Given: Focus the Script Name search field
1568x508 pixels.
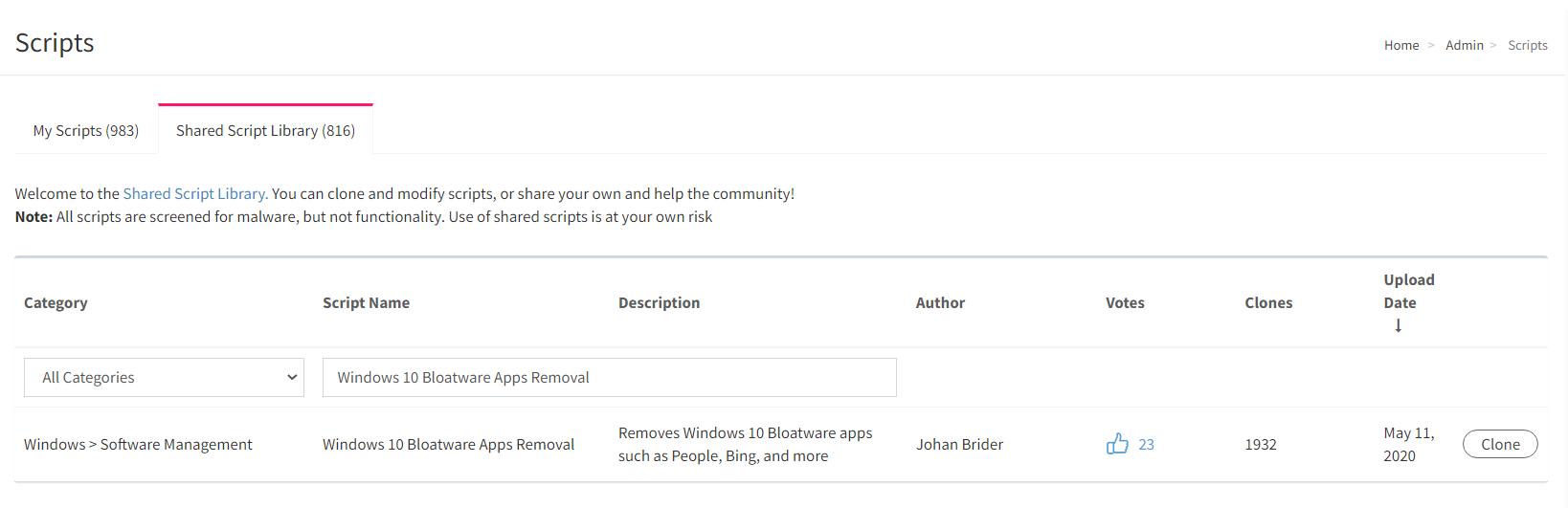Looking at the screenshot, I should tap(610, 377).
